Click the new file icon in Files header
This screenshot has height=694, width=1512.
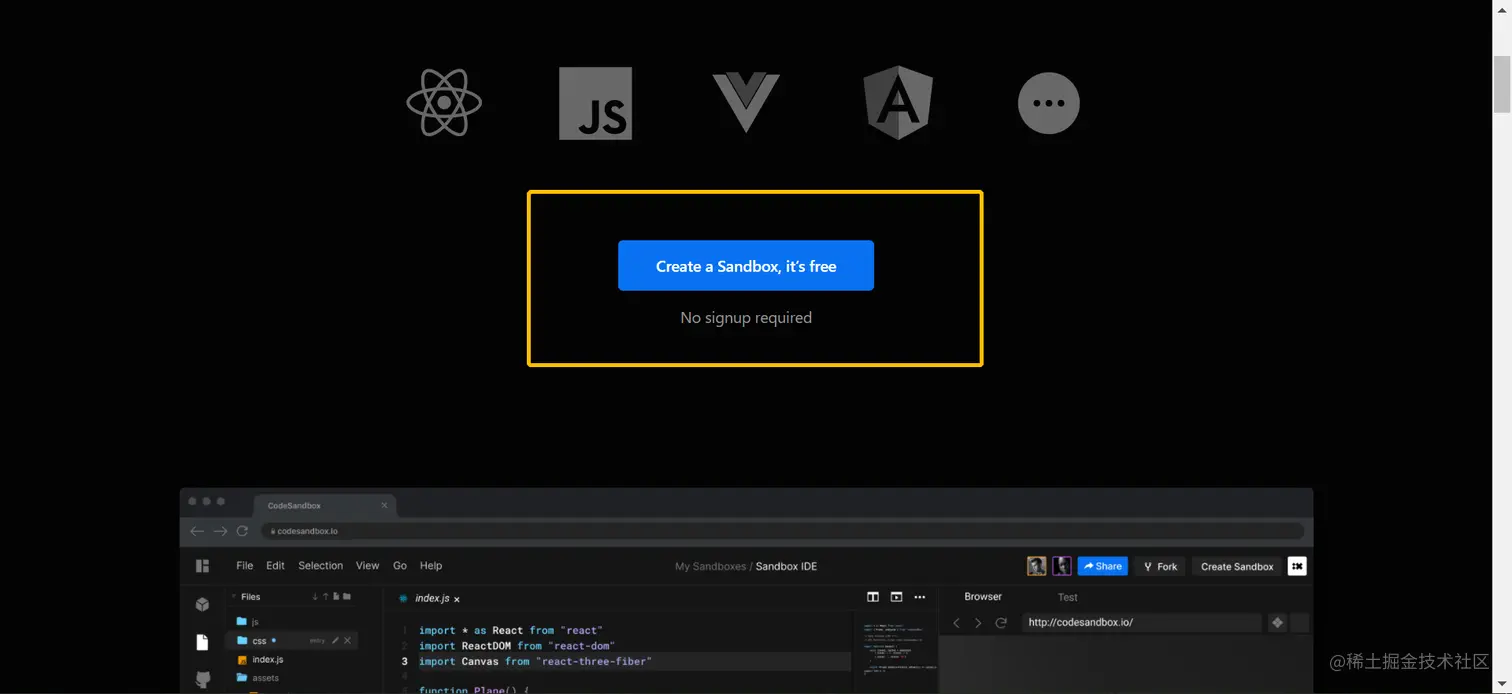pyautogui.click(x=336, y=596)
